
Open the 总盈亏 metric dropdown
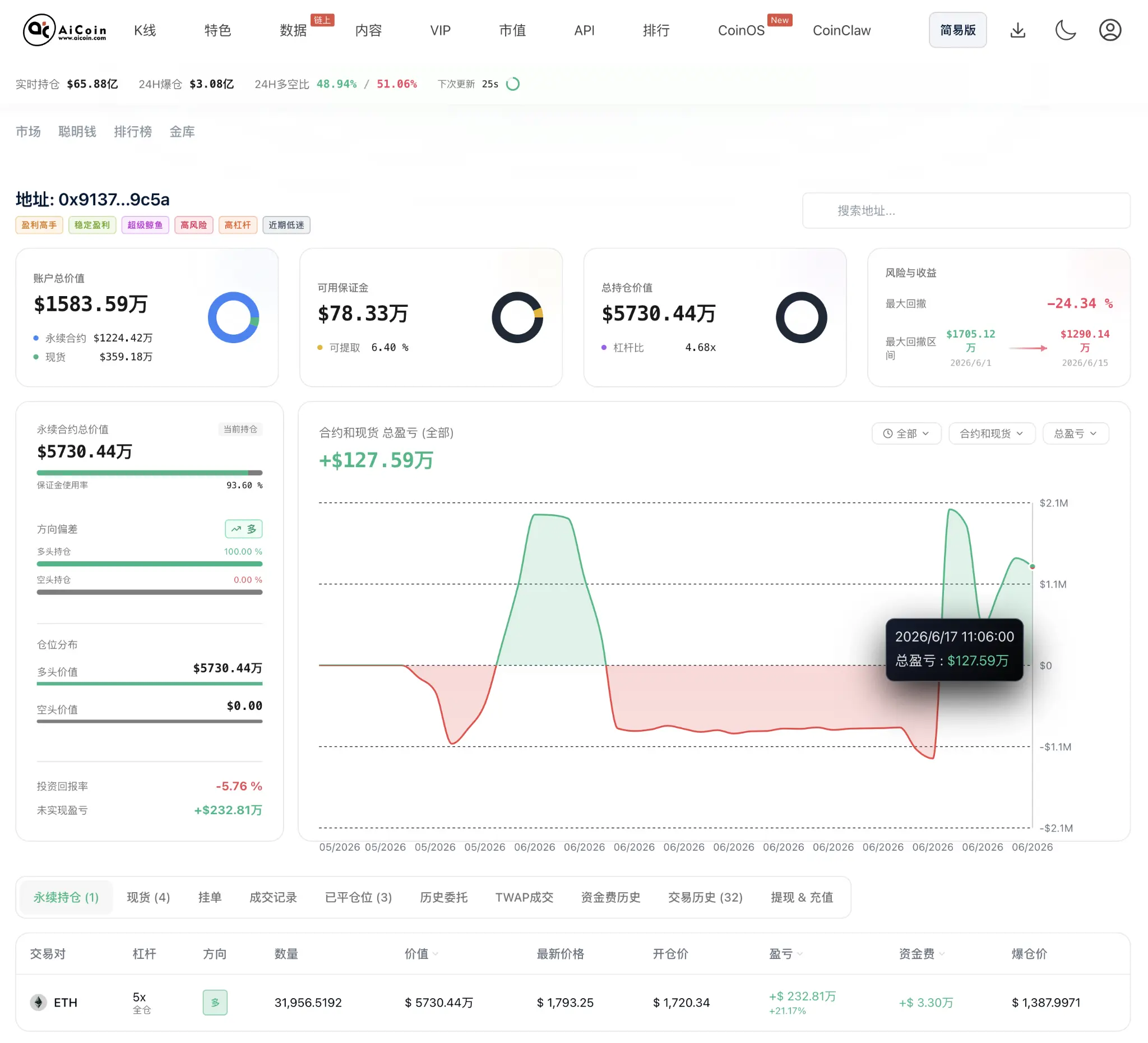coord(1075,433)
